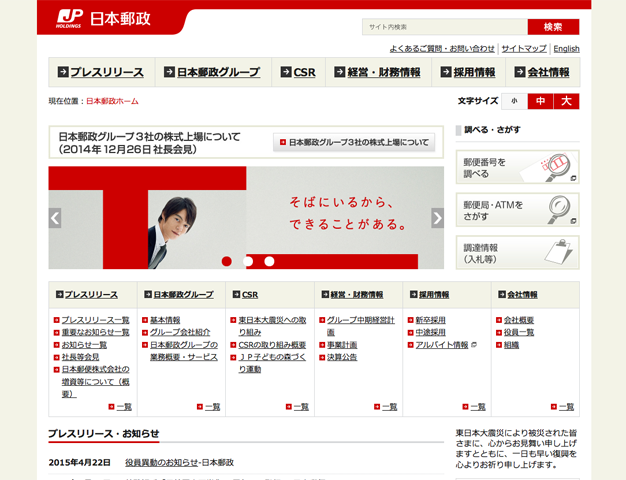Show the next carousel slide arrow

[438, 218]
